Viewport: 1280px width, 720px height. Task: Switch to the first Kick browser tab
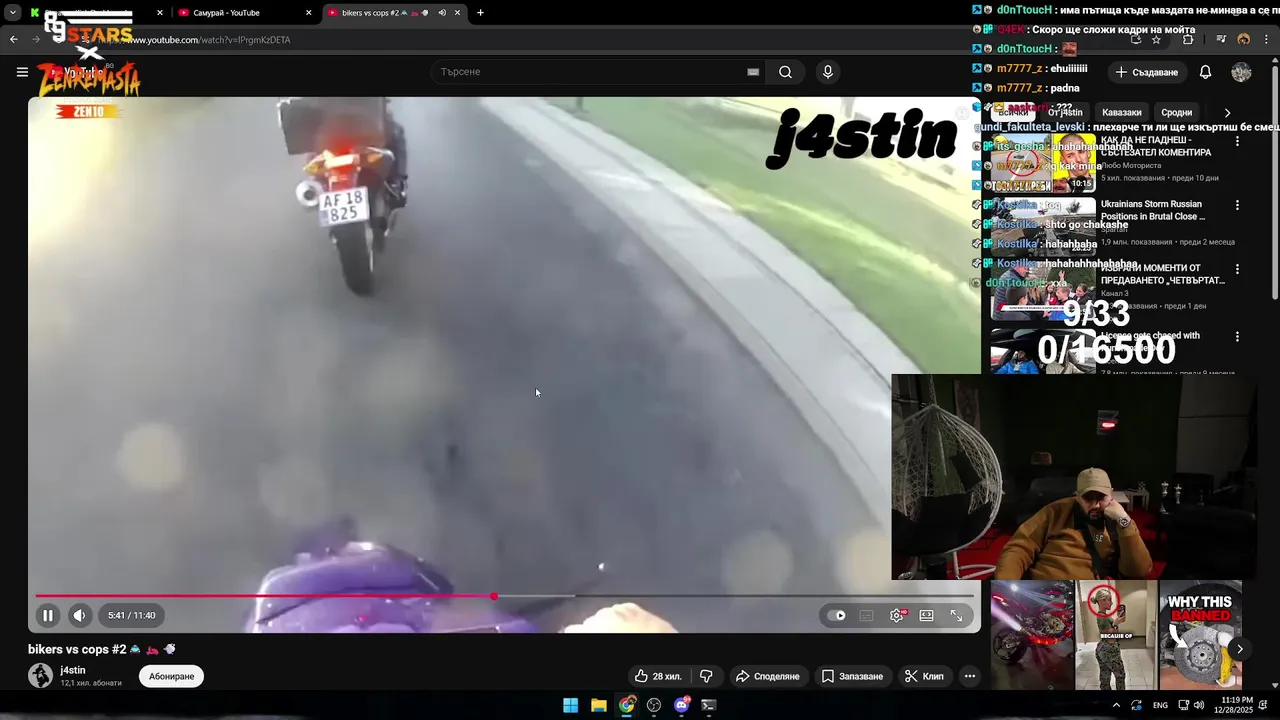(x=96, y=13)
